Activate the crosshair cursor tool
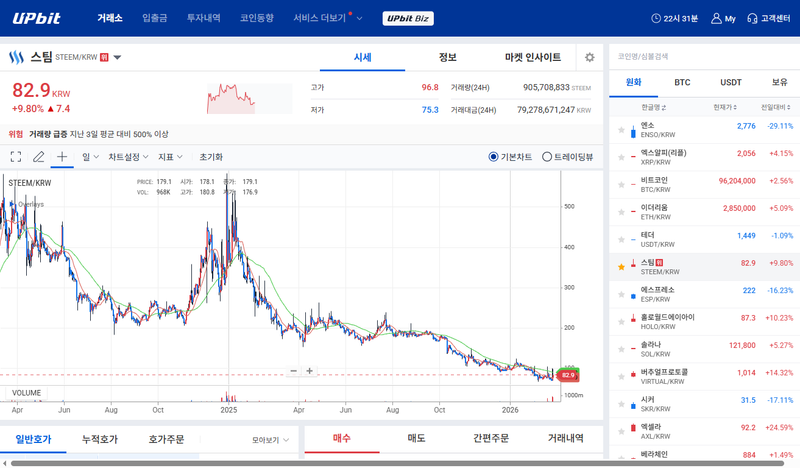The height and width of the screenshot is (468, 800). [62, 157]
